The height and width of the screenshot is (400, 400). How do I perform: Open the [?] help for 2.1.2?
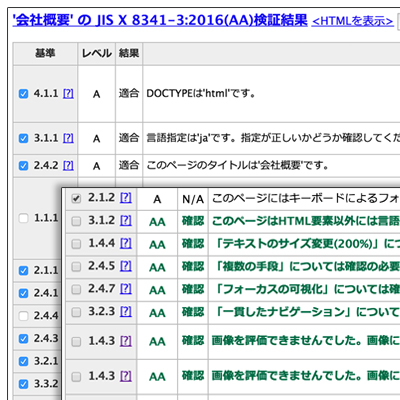(126, 198)
